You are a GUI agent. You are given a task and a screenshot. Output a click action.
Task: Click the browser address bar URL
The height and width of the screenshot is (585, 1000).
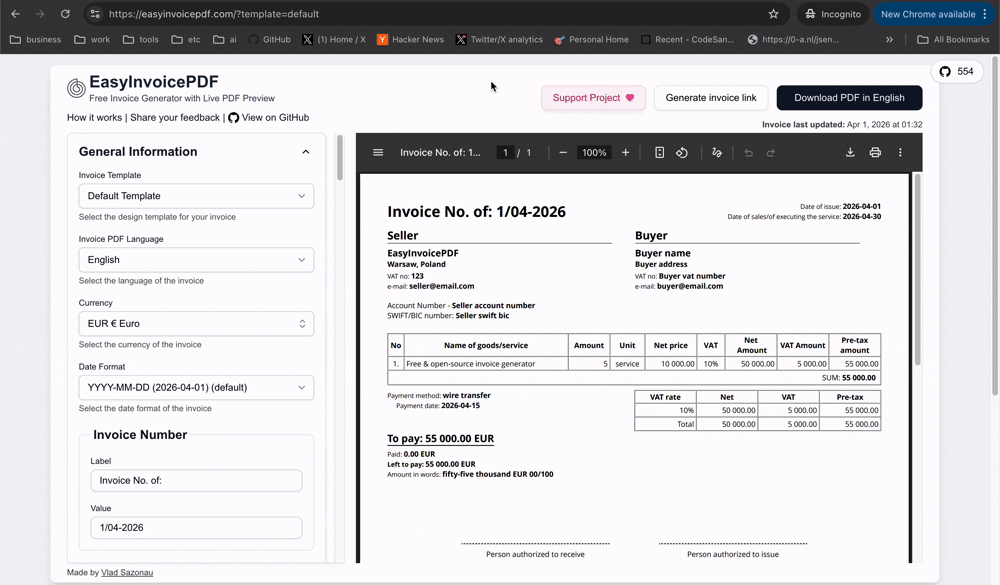pyautogui.click(x=214, y=14)
